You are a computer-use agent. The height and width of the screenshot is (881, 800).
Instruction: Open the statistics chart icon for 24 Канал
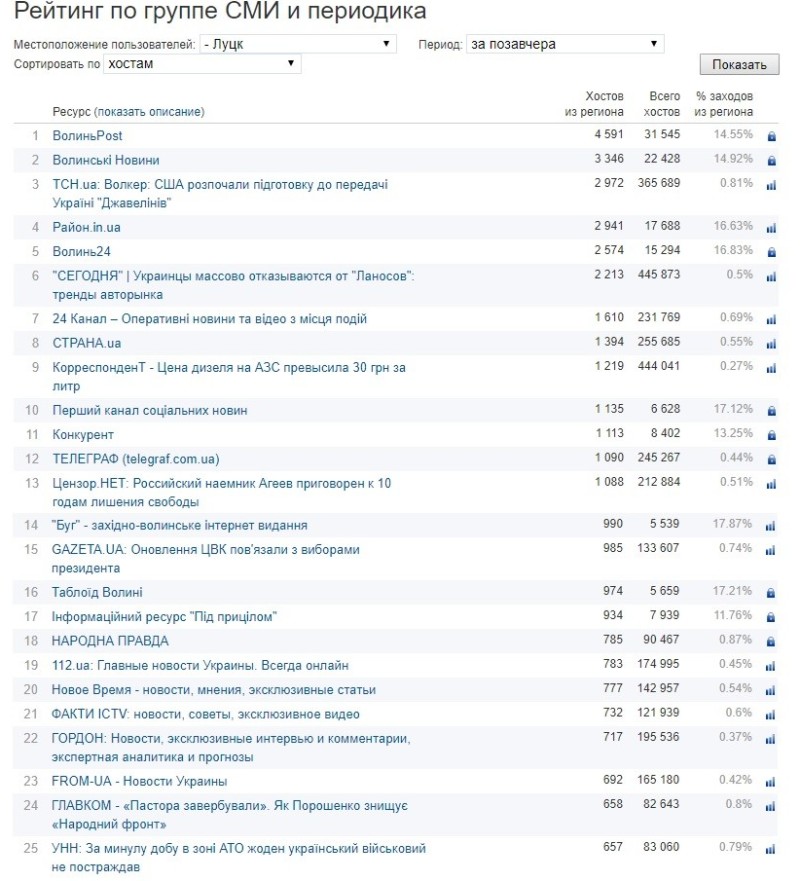pyautogui.click(x=771, y=320)
